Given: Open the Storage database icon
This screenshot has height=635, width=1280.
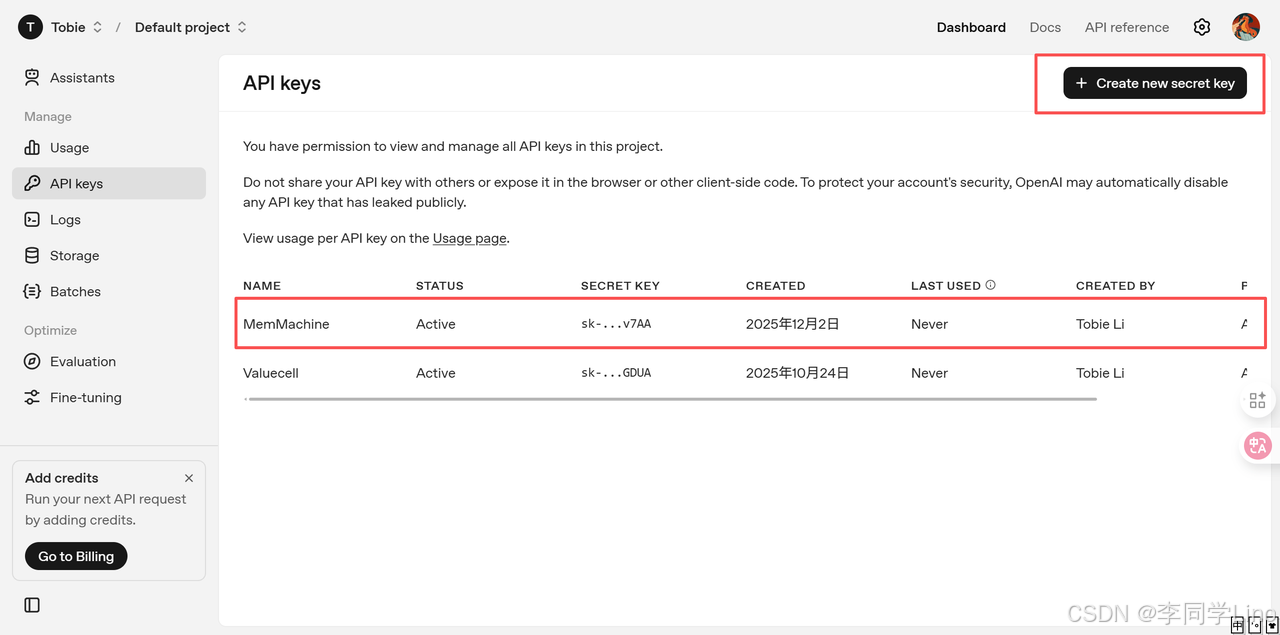Looking at the screenshot, I should tap(32, 256).
